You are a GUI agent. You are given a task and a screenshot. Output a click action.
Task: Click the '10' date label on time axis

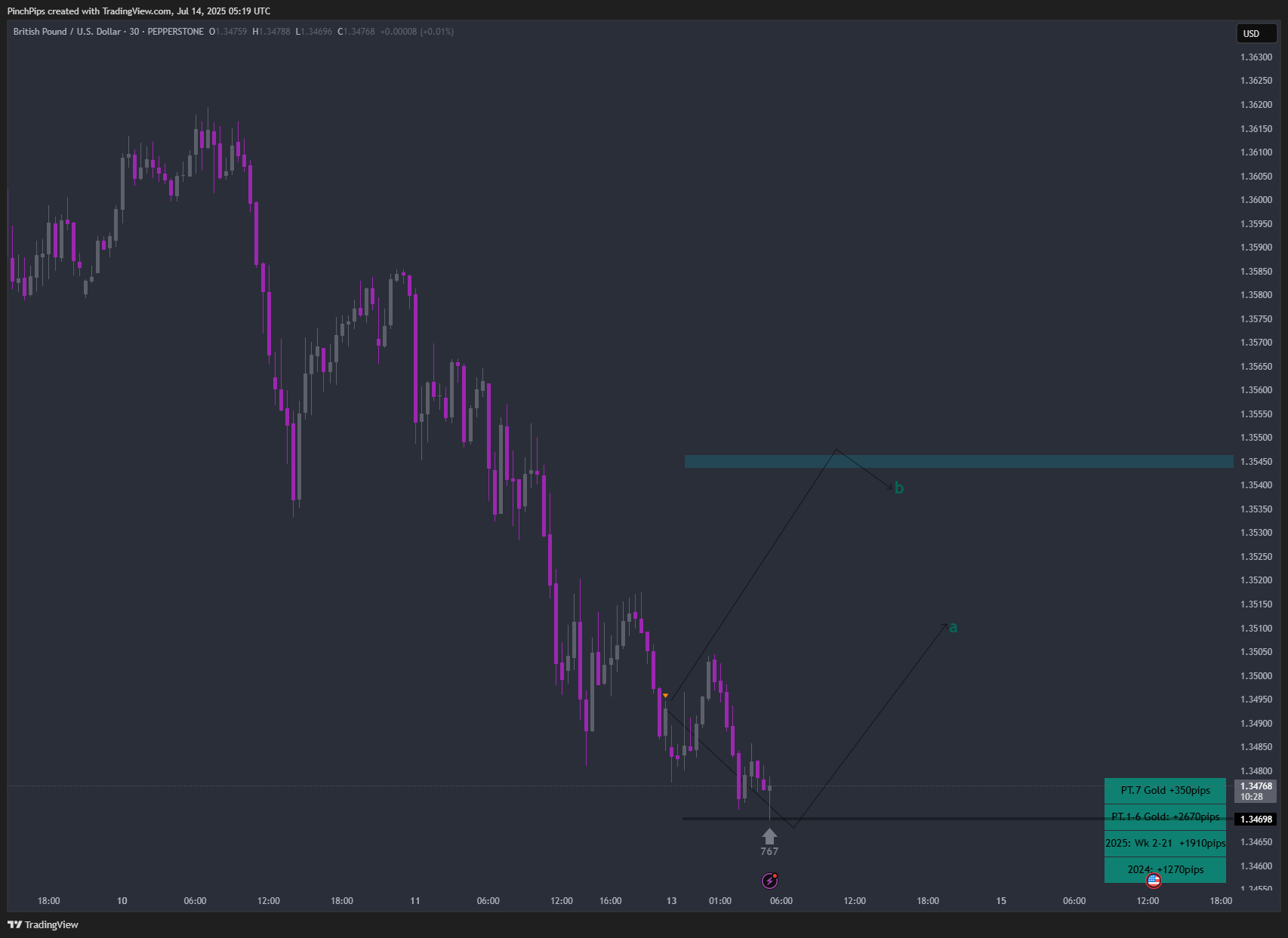[x=122, y=901]
